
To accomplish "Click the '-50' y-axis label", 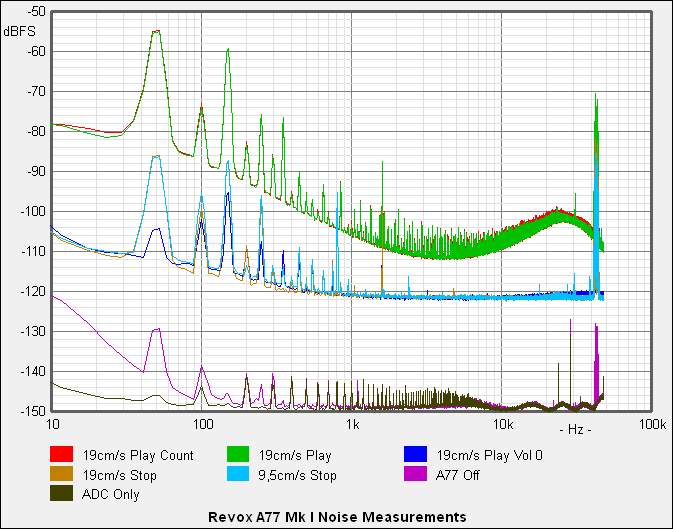I will click(36, 12).
